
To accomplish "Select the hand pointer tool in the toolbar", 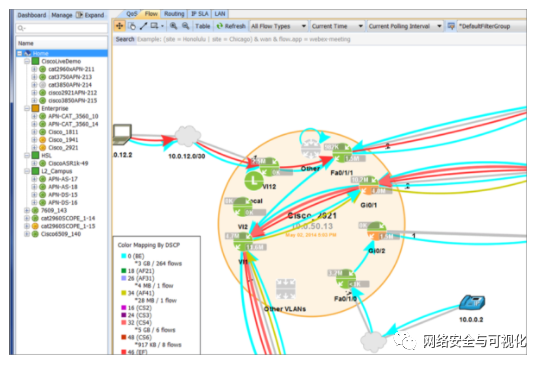I will (132, 26).
